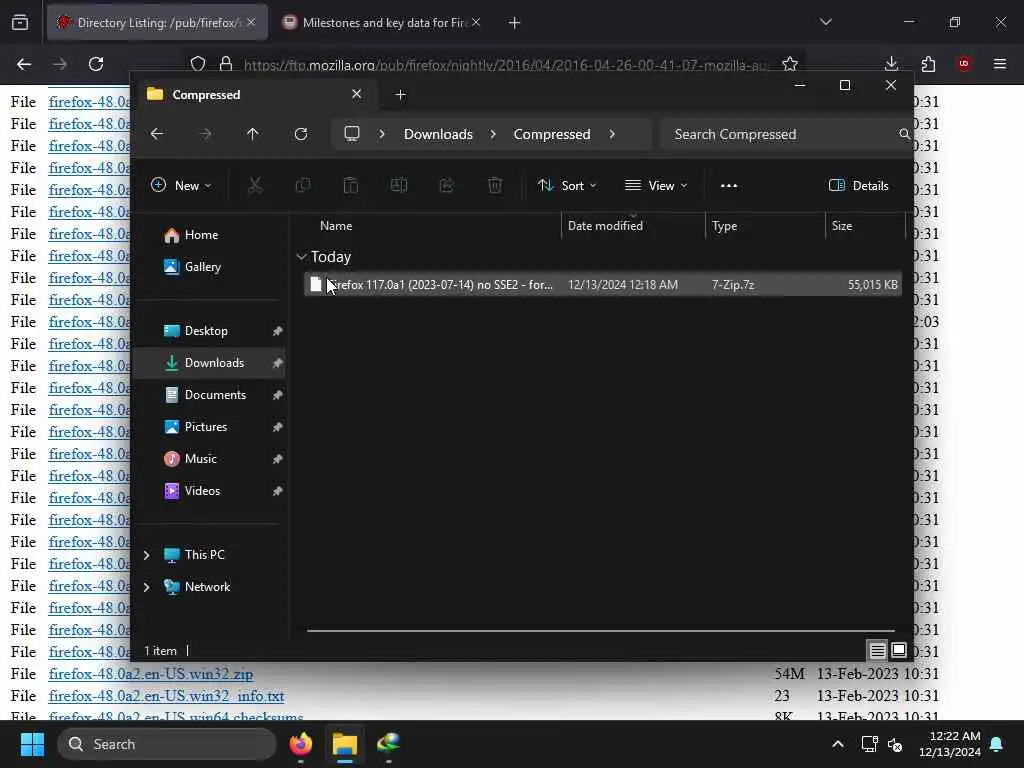Click the Downloads breadcrumb segment
Viewport: 1024px width, 768px height.
(x=438, y=134)
